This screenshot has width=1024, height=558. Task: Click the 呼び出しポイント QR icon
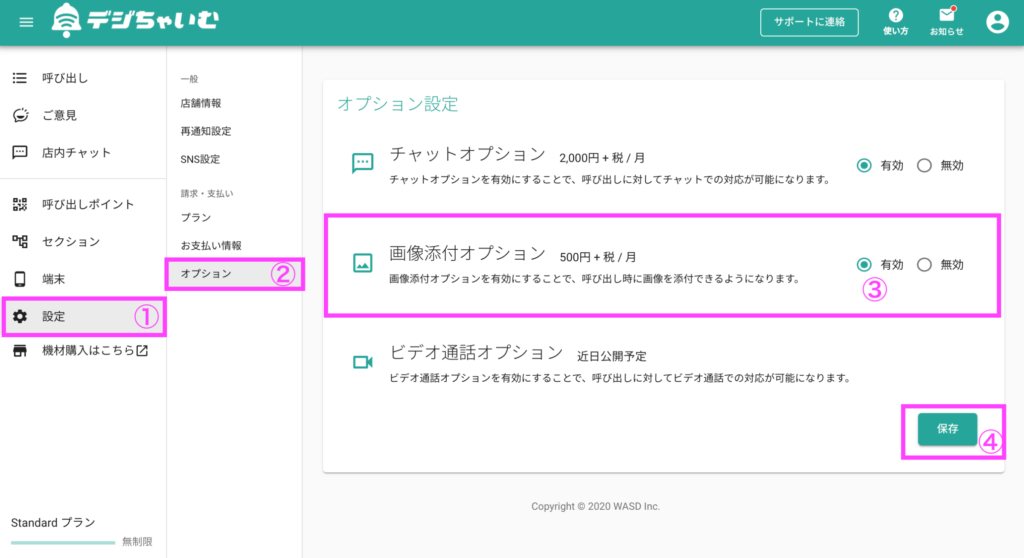[x=20, y=205]
